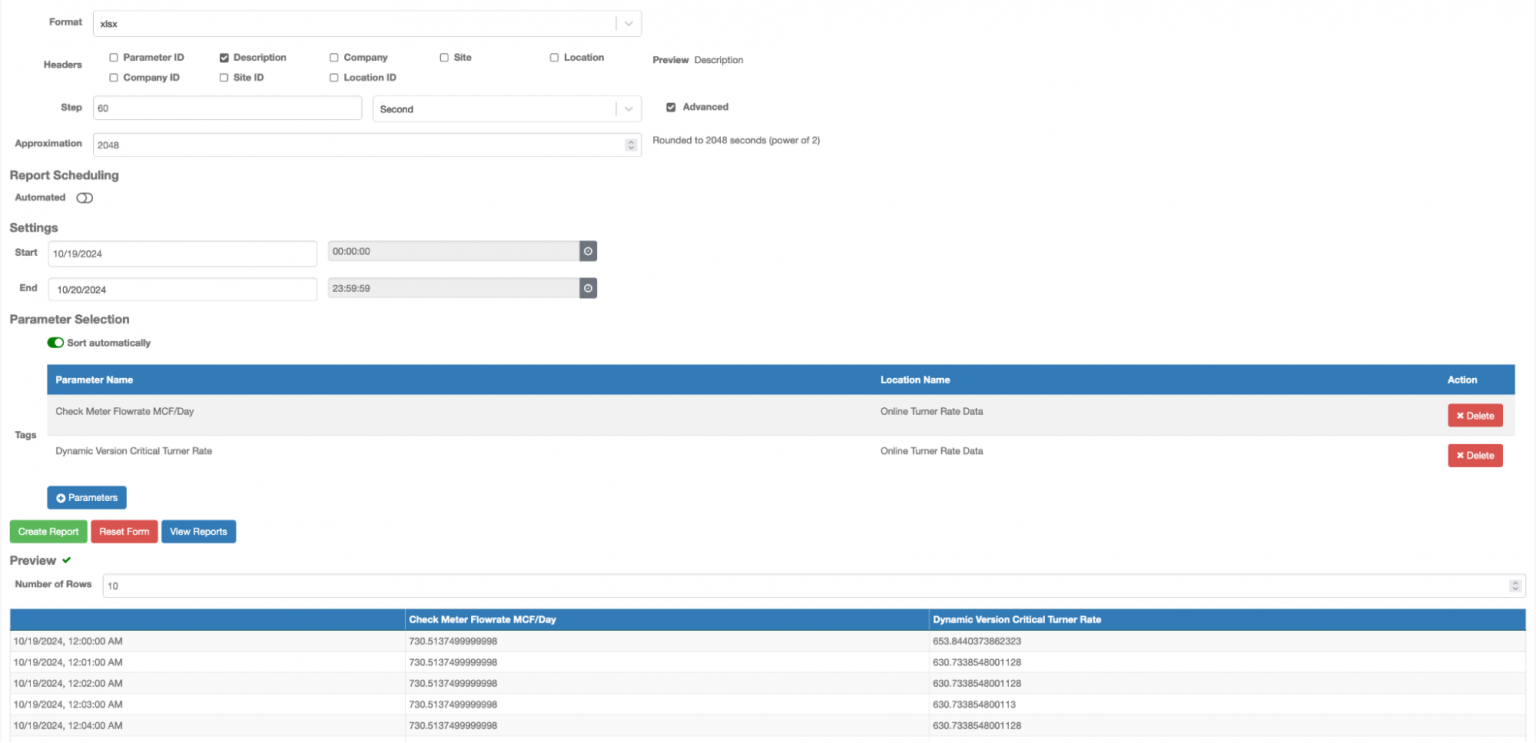The image size is (1536, 743).
Task: Uncheck the Advanced checkbox
Action: point(670,107)
